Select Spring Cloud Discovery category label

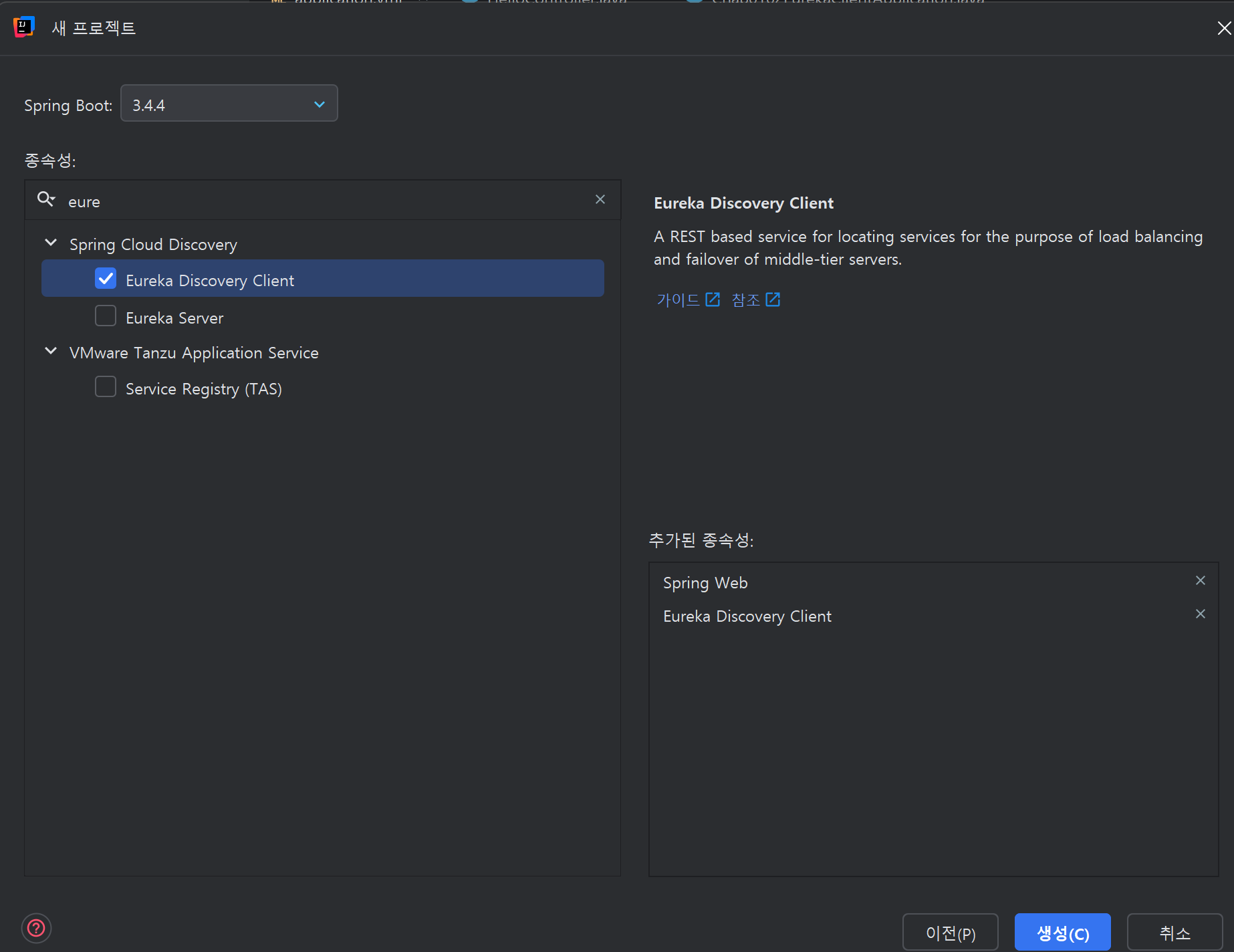[153, 245]
